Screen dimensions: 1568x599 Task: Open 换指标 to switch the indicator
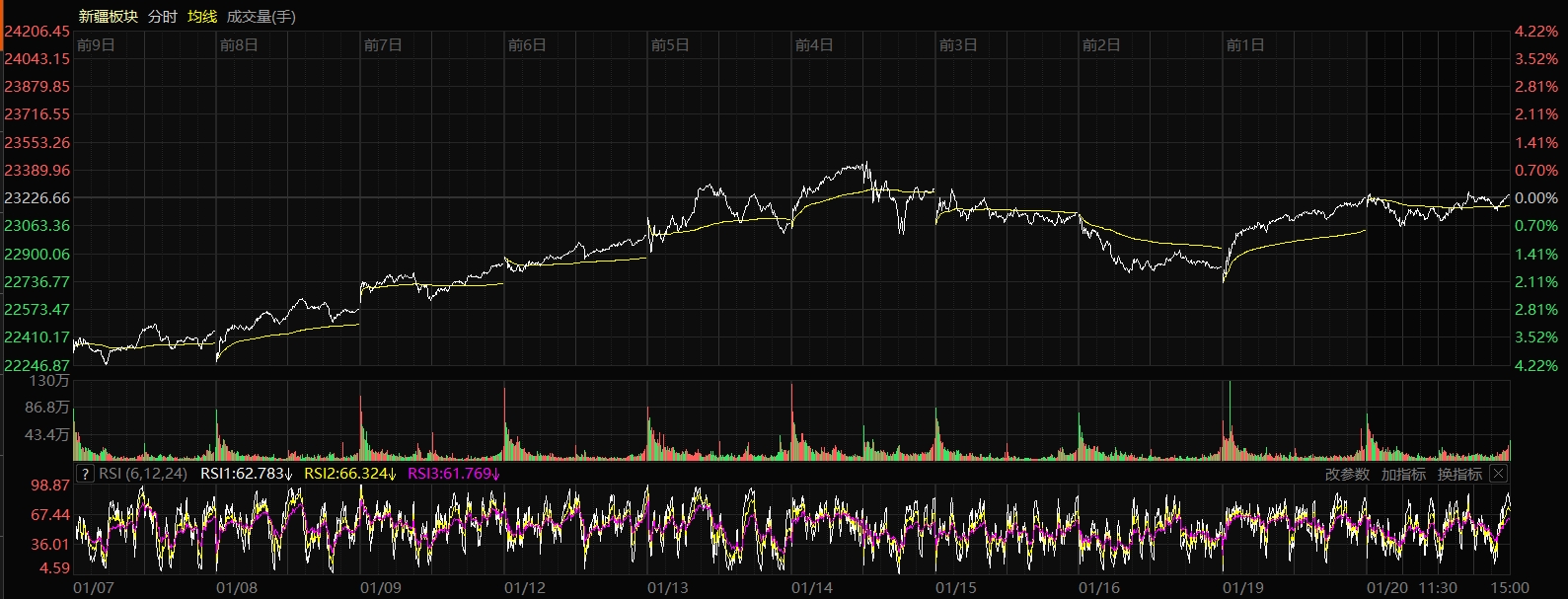[1459, 475]
